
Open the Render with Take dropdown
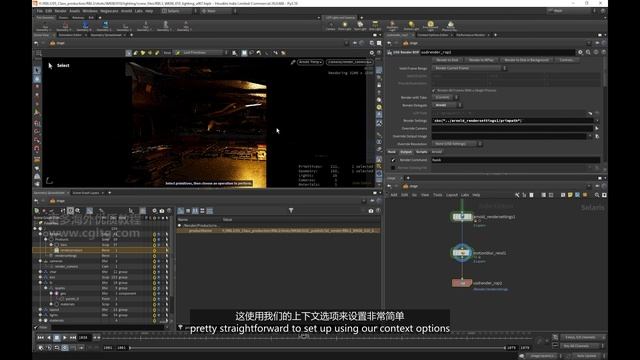[x=445, y=97]
